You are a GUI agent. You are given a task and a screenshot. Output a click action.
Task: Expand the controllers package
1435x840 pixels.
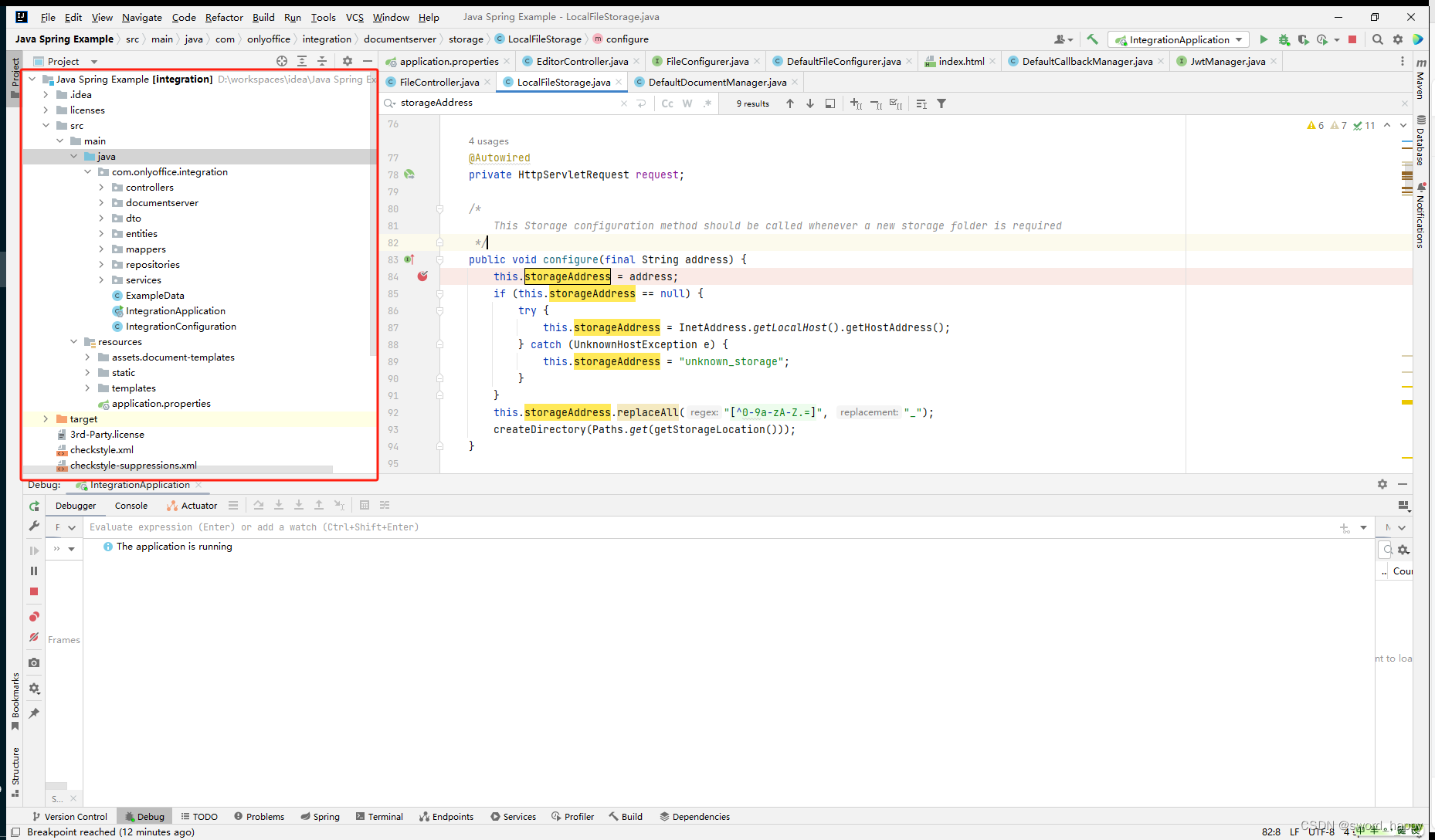coord(101,187)
